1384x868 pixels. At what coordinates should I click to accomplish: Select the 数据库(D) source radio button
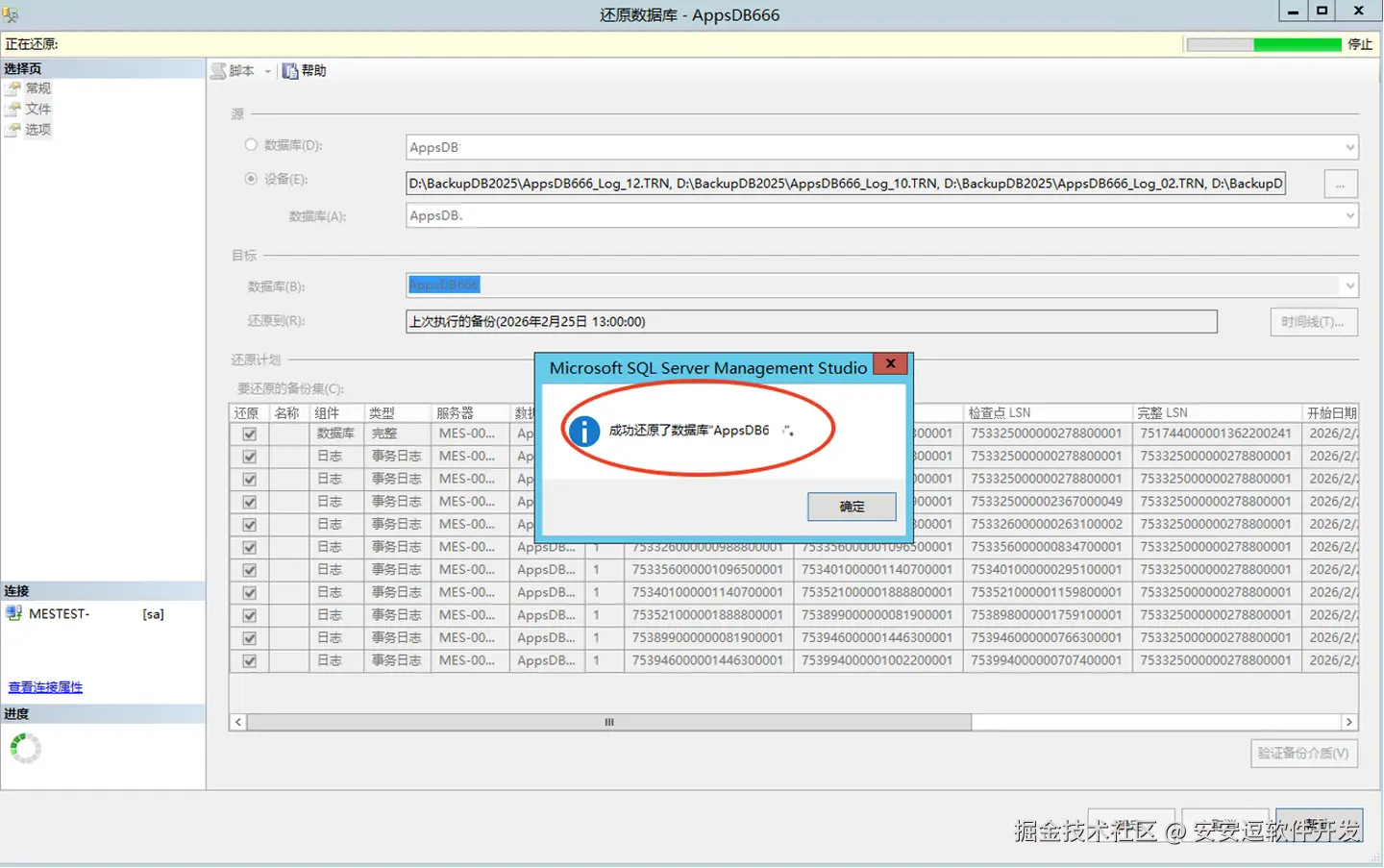coord(251,145)
